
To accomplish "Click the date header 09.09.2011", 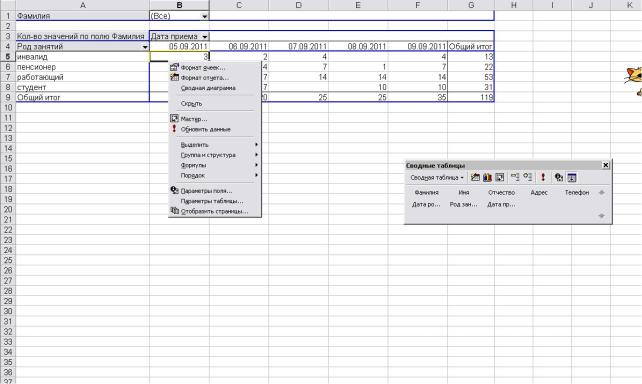I will click(x=418, y=47).
